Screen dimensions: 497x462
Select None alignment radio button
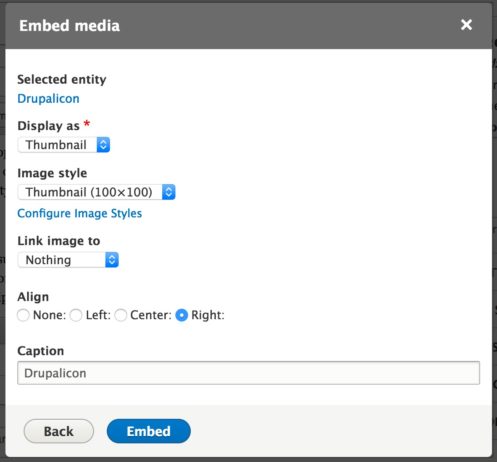(x=23, y=315)
